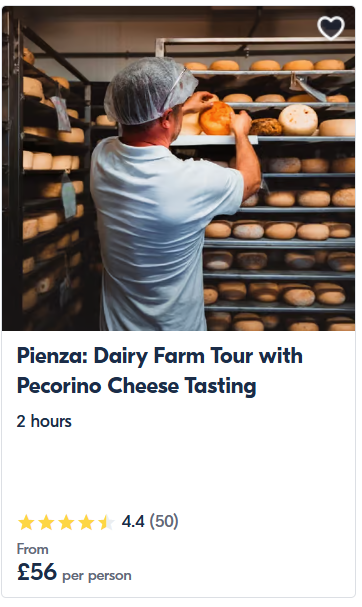Open the (50) reviews count

tap(164, 521)
